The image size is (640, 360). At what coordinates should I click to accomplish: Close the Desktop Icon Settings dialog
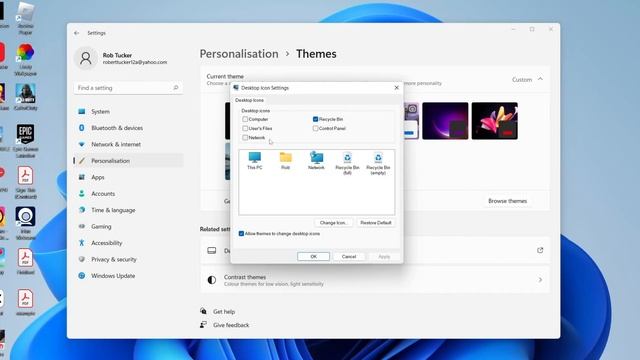[396, 88]
